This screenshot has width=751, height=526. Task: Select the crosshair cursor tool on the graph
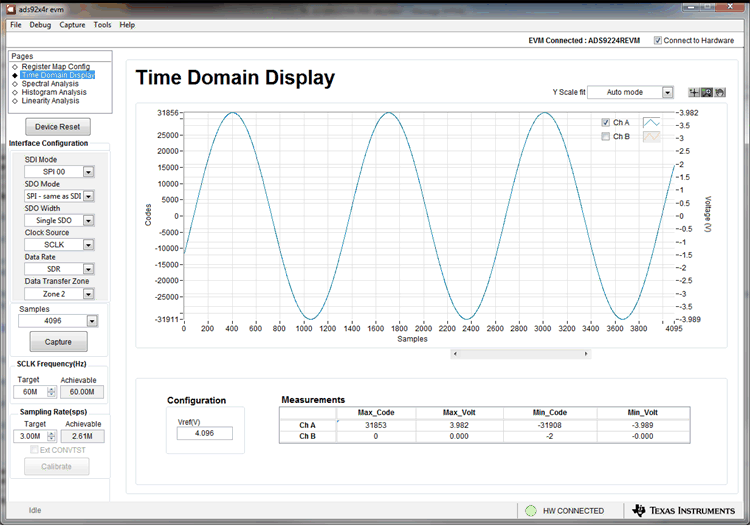click(x=695, y=92)
